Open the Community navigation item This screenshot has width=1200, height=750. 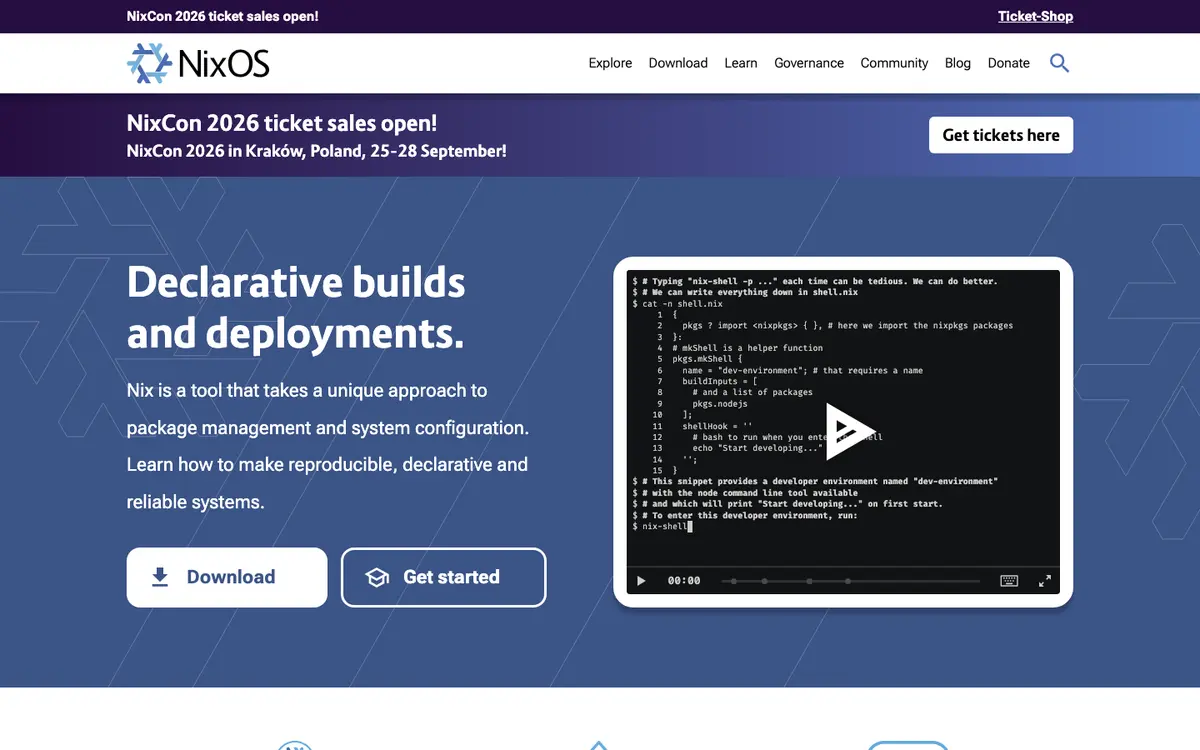pos(894,63)
